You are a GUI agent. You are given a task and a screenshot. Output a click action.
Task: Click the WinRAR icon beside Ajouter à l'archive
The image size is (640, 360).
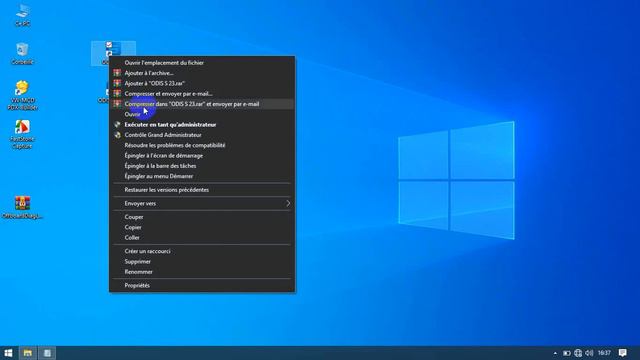[x=117, y=73]
